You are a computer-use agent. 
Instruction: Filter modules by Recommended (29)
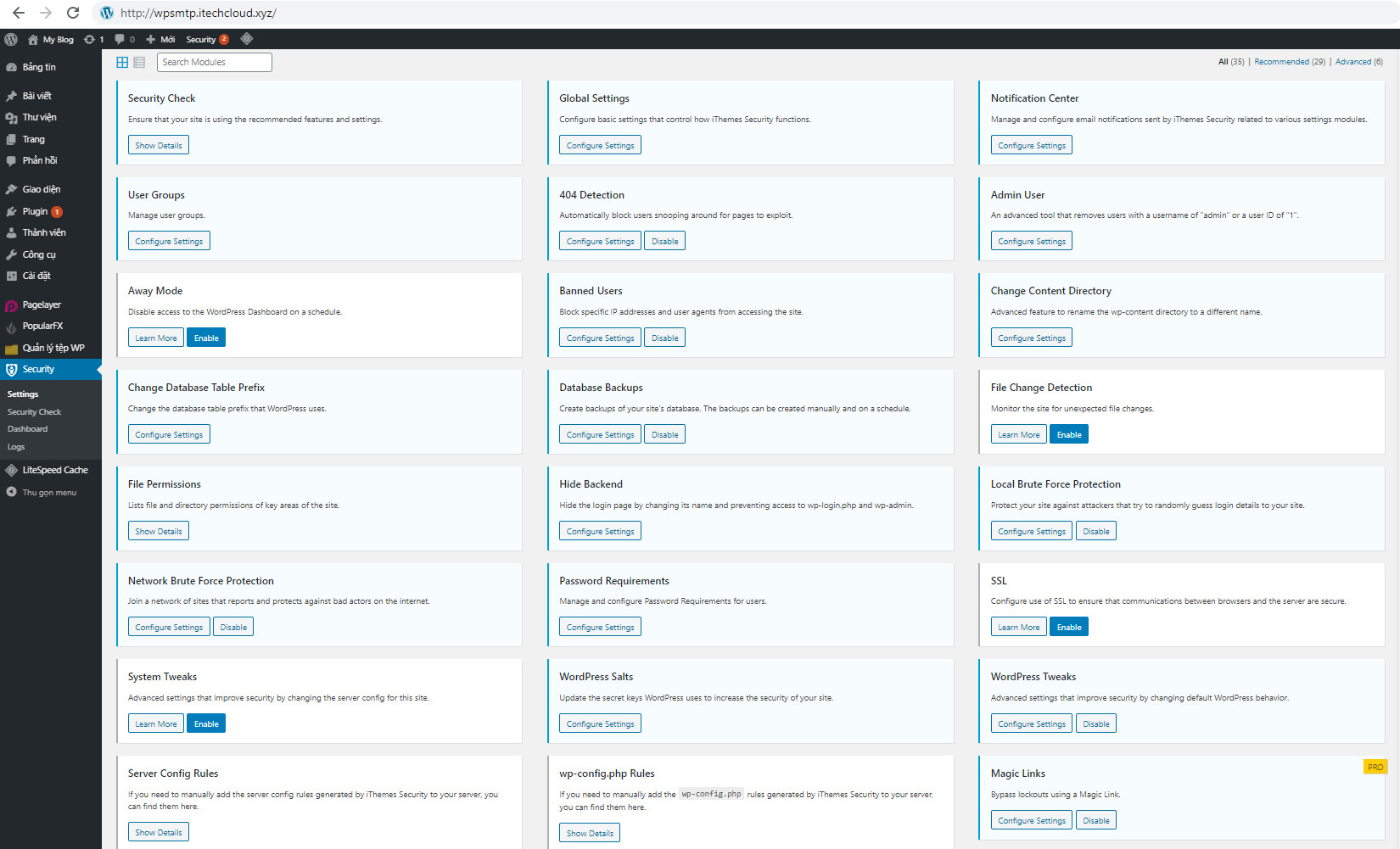(1290, 62)
